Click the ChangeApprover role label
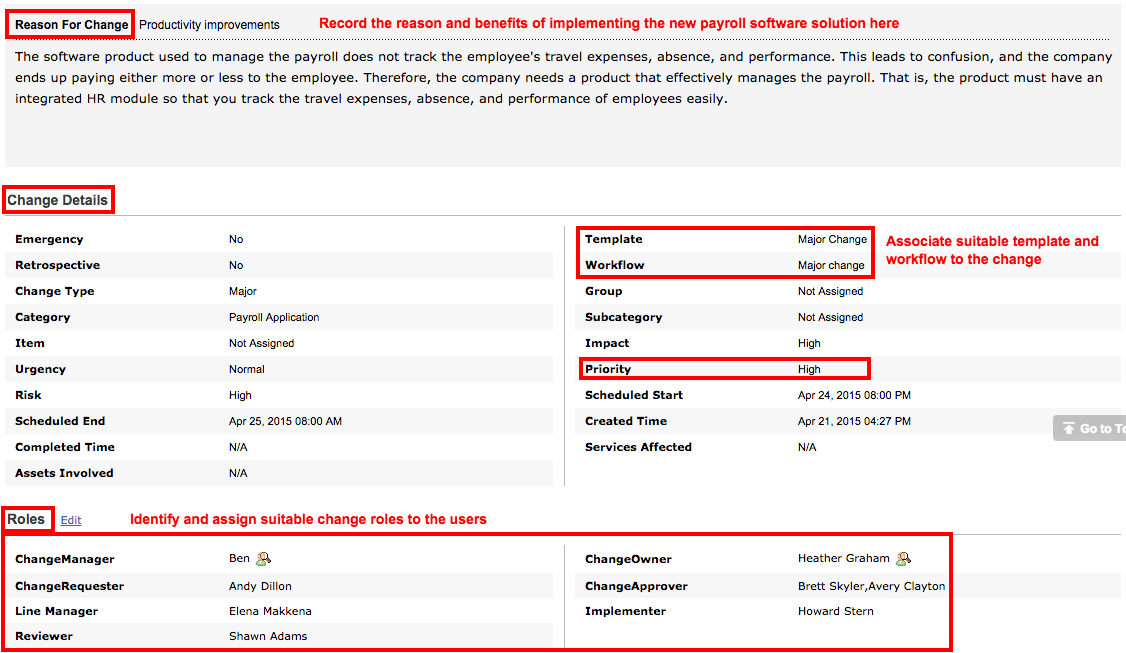The image size is (1126, 653). click(636, 586)
